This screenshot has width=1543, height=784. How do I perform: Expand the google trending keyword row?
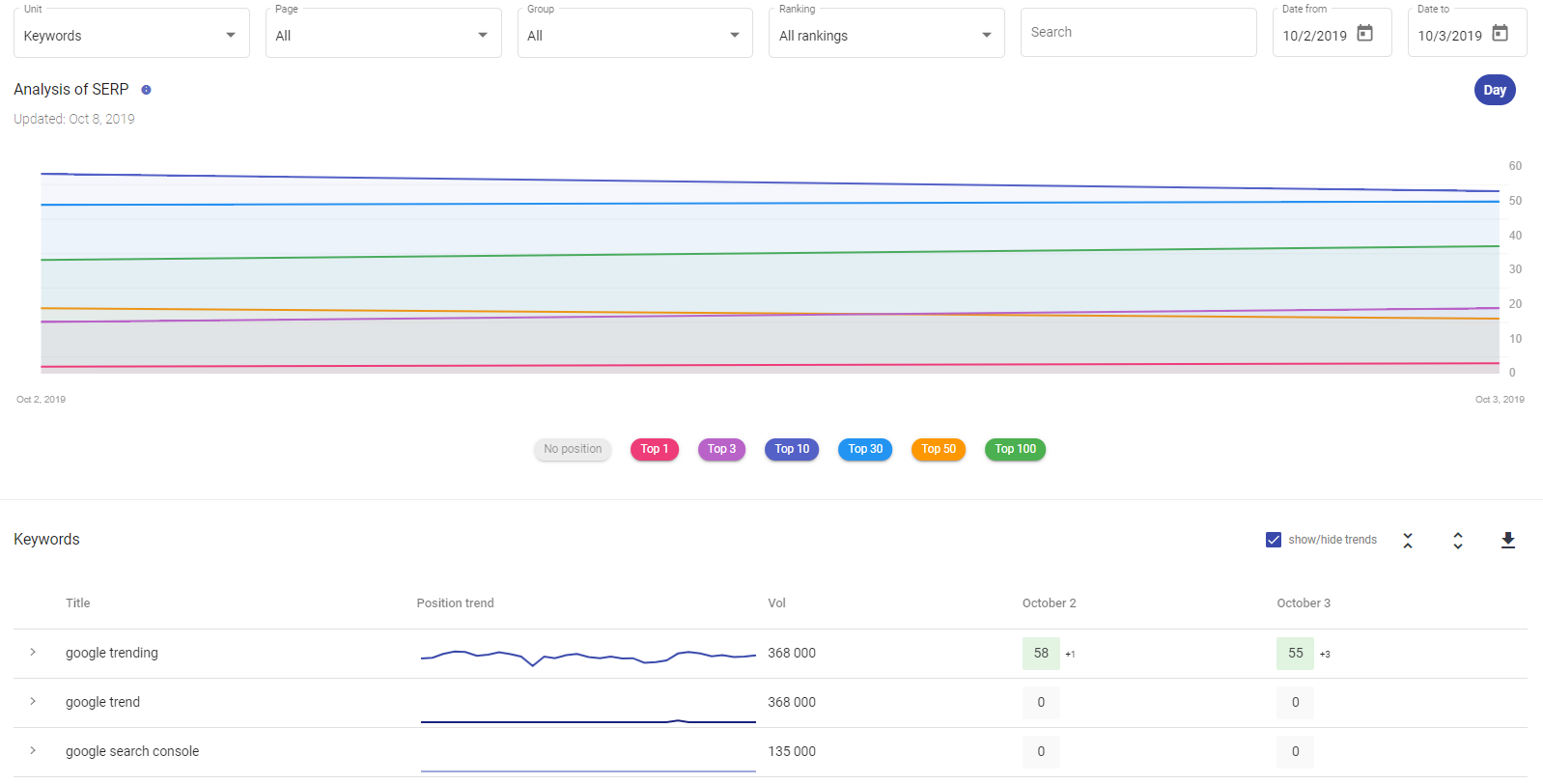33,653
